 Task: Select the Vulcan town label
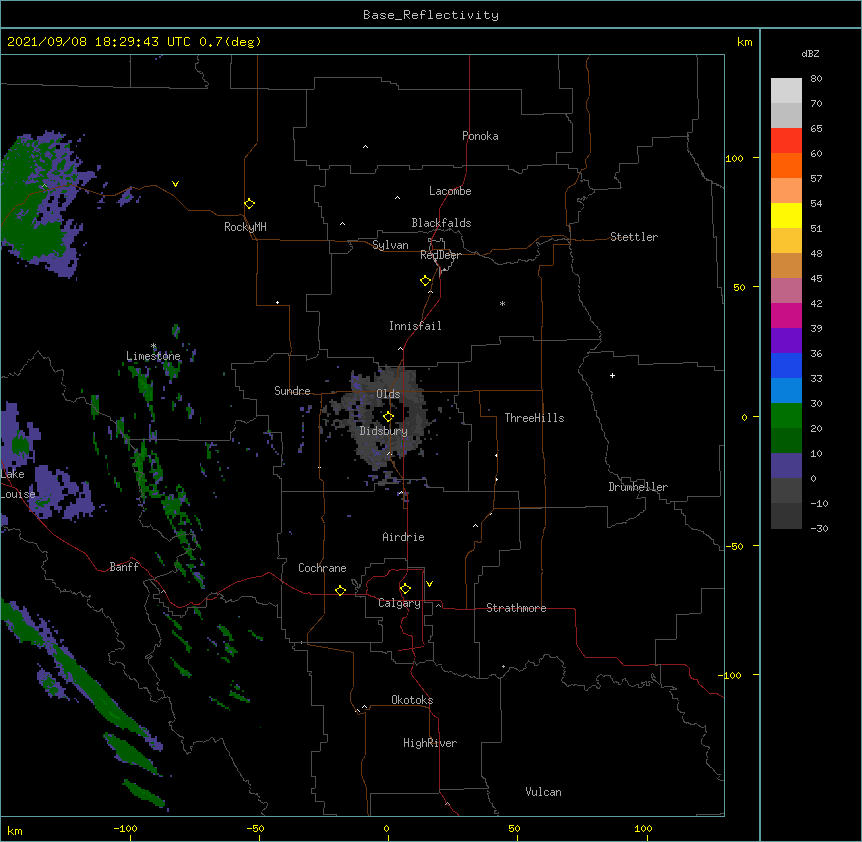click(x=543, y=792)
